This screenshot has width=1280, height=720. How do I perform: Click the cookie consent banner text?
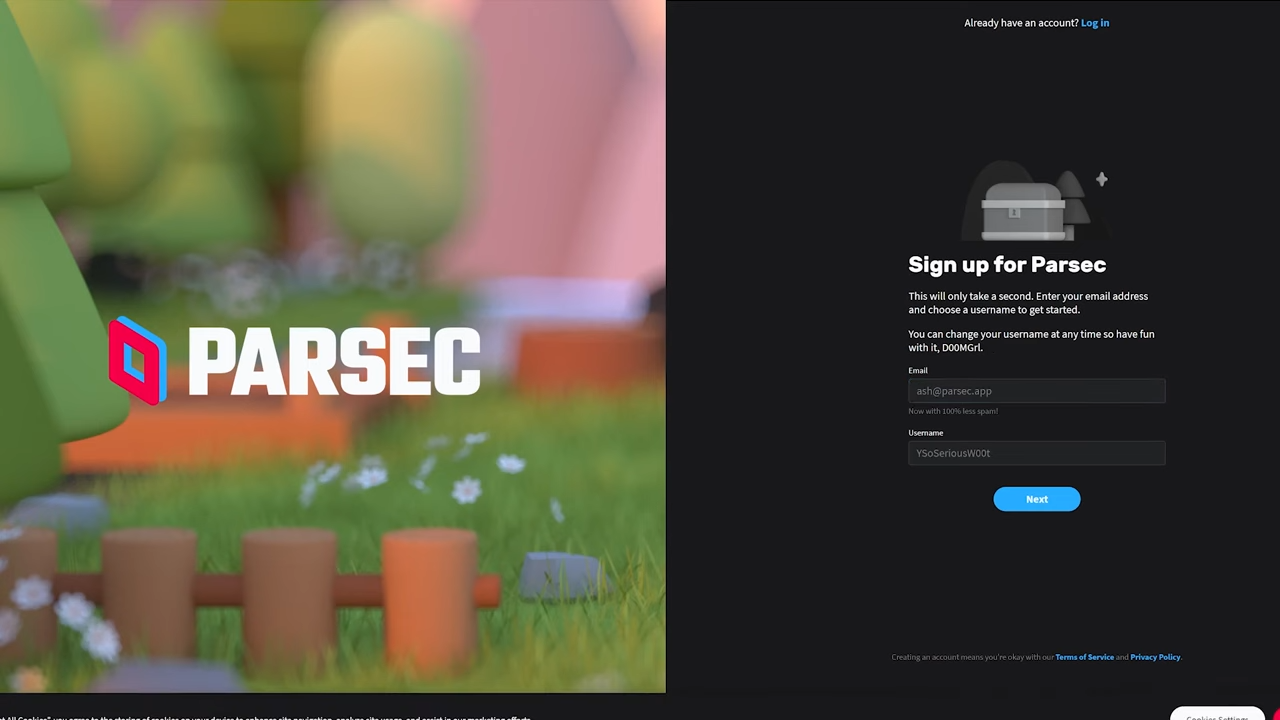(266, 717)
